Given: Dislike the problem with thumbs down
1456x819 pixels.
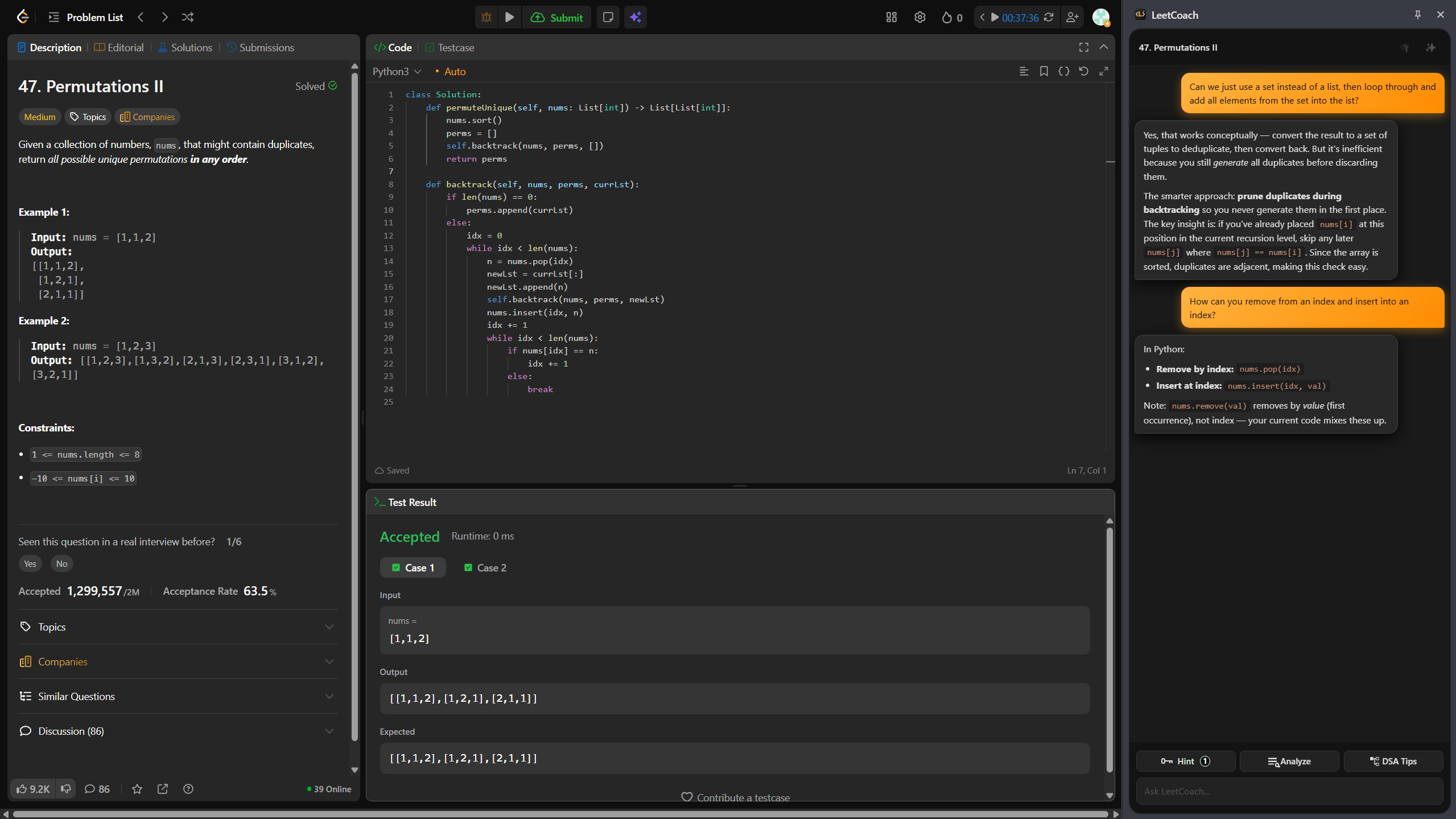Looking at the screenshot, I should coord(66,789).
